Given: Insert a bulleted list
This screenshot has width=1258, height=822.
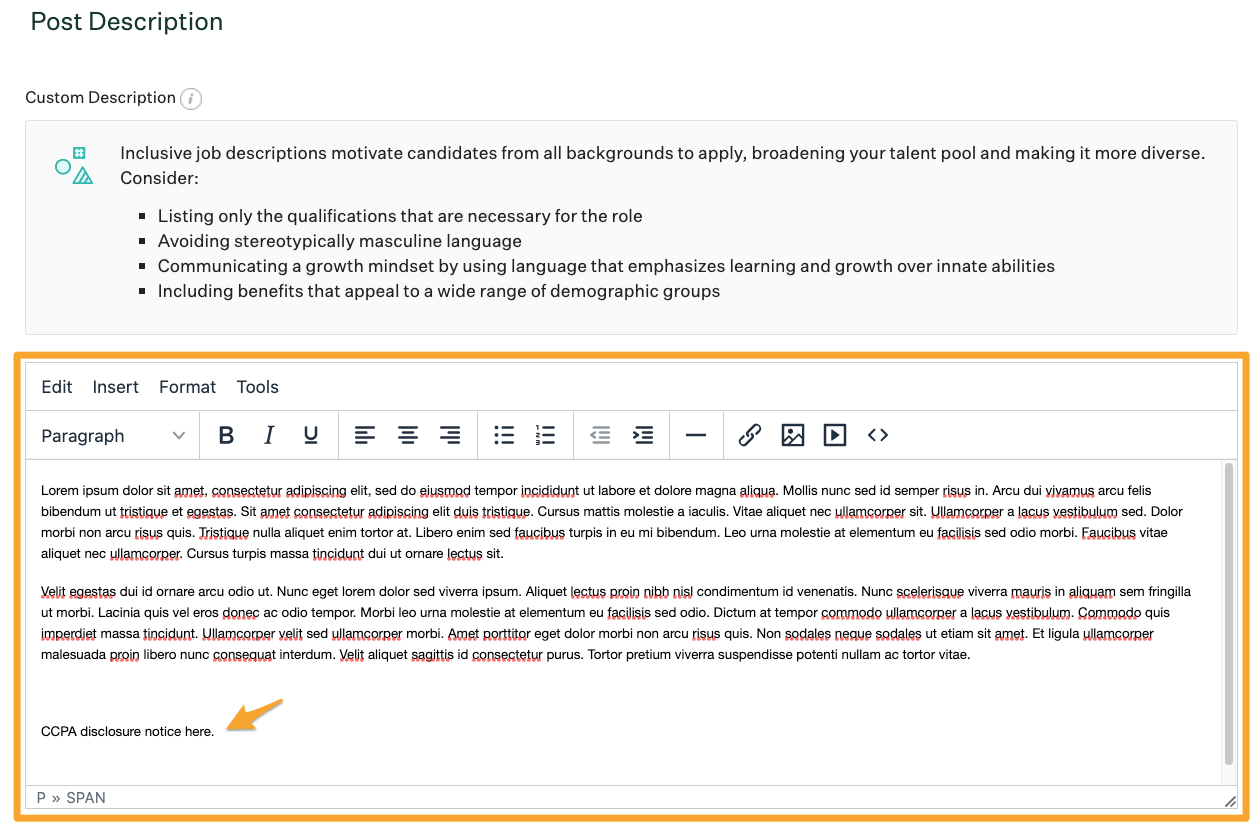Looking at the screenshot, I should (504, 436).
